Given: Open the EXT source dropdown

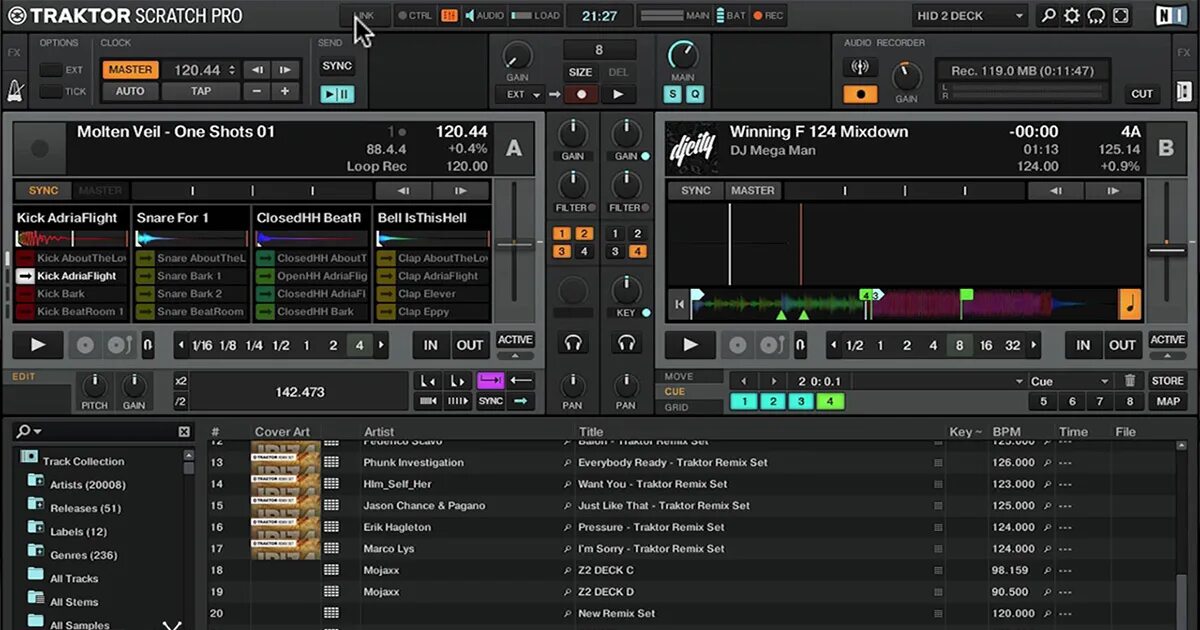Looking at the screenshot, I should tap(522, 94).
